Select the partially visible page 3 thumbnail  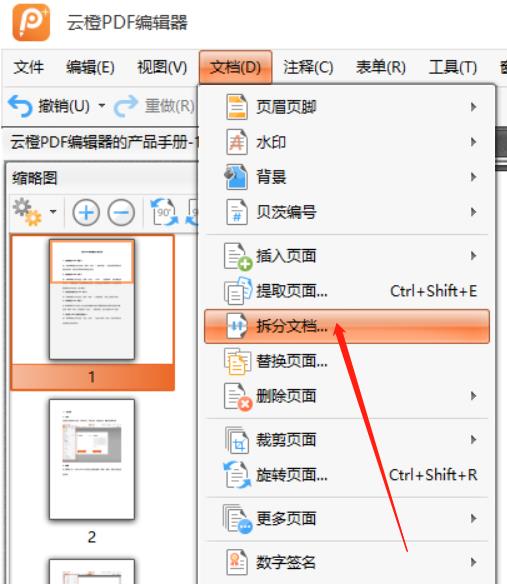tap(92, 571)
